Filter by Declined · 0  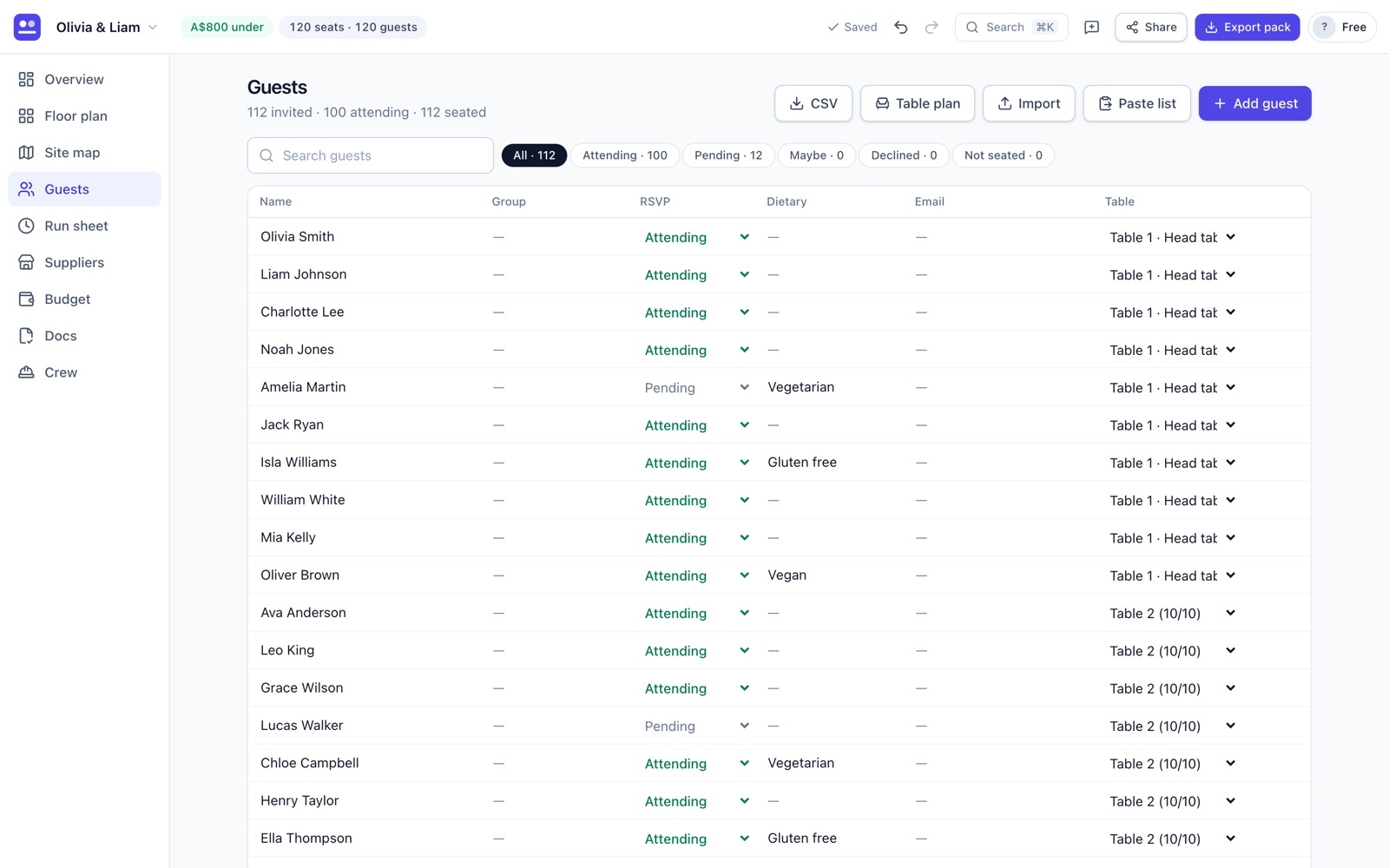pyautogui.click(x=904, y=155)
